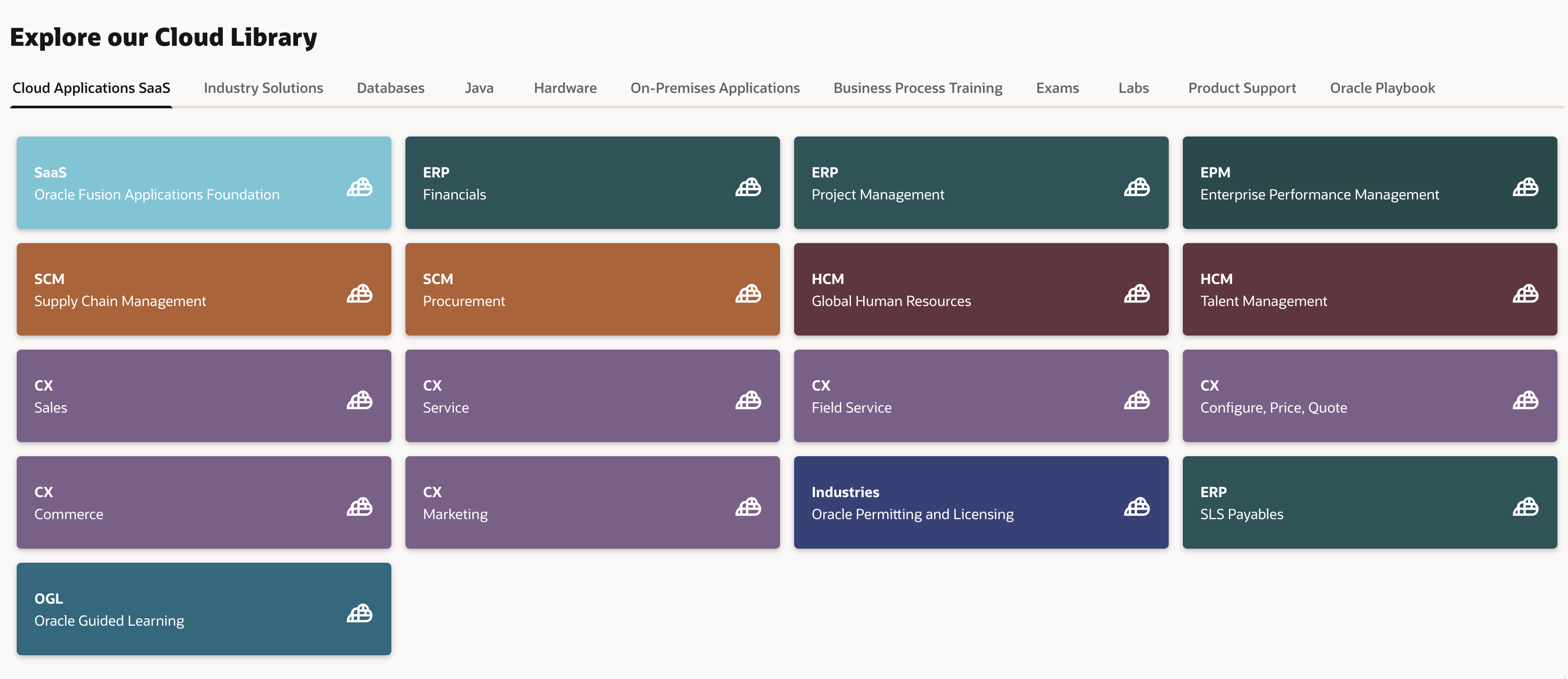
Task: Click the library icon on Oracle Guided Learning card
Action: pyautogui.click(x=360, y=613)
